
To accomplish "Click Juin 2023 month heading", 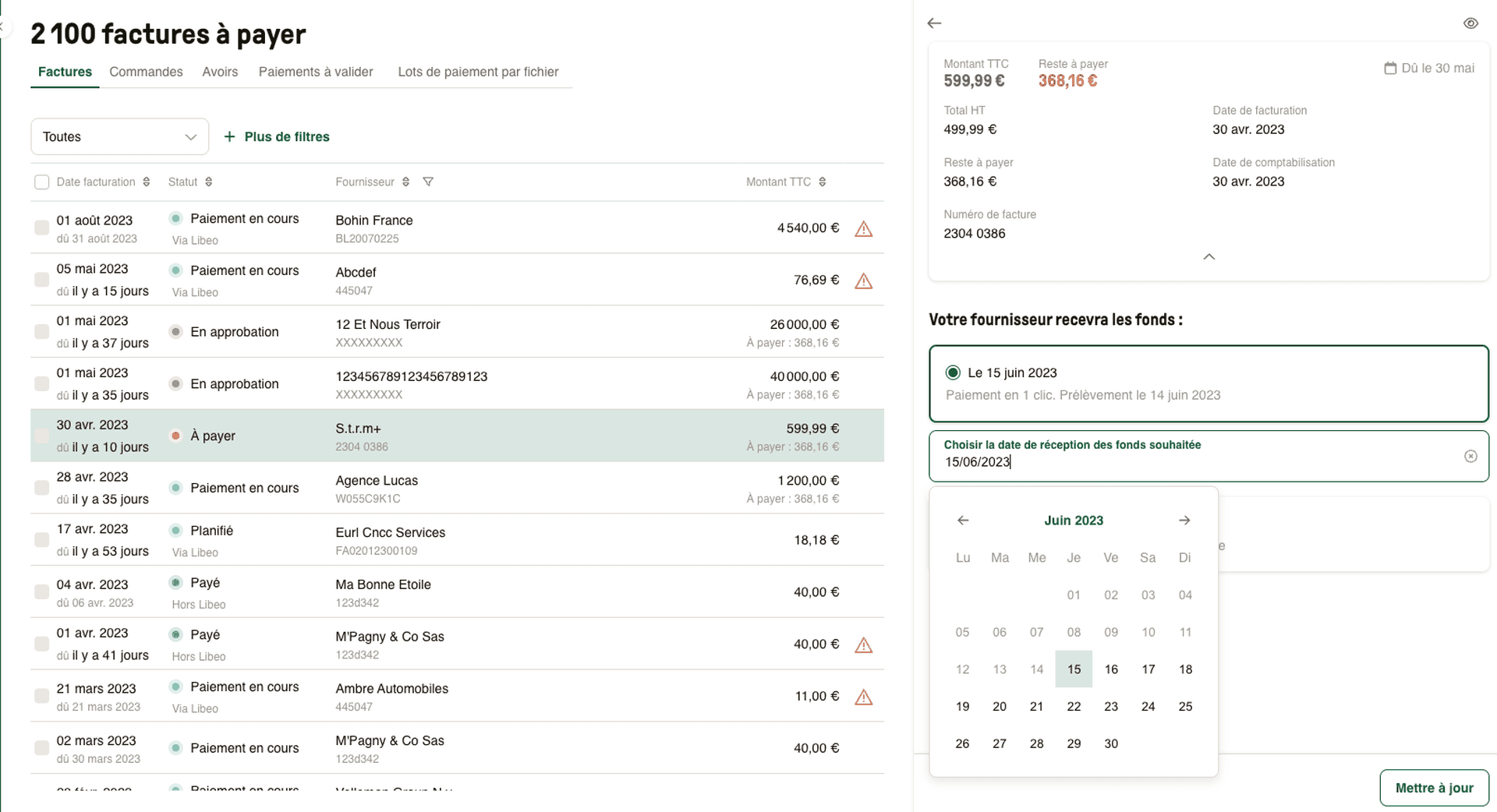I will 1074,521.
